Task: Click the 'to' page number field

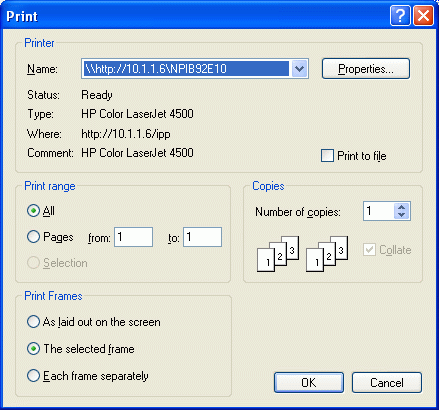Action: point(202,237)
